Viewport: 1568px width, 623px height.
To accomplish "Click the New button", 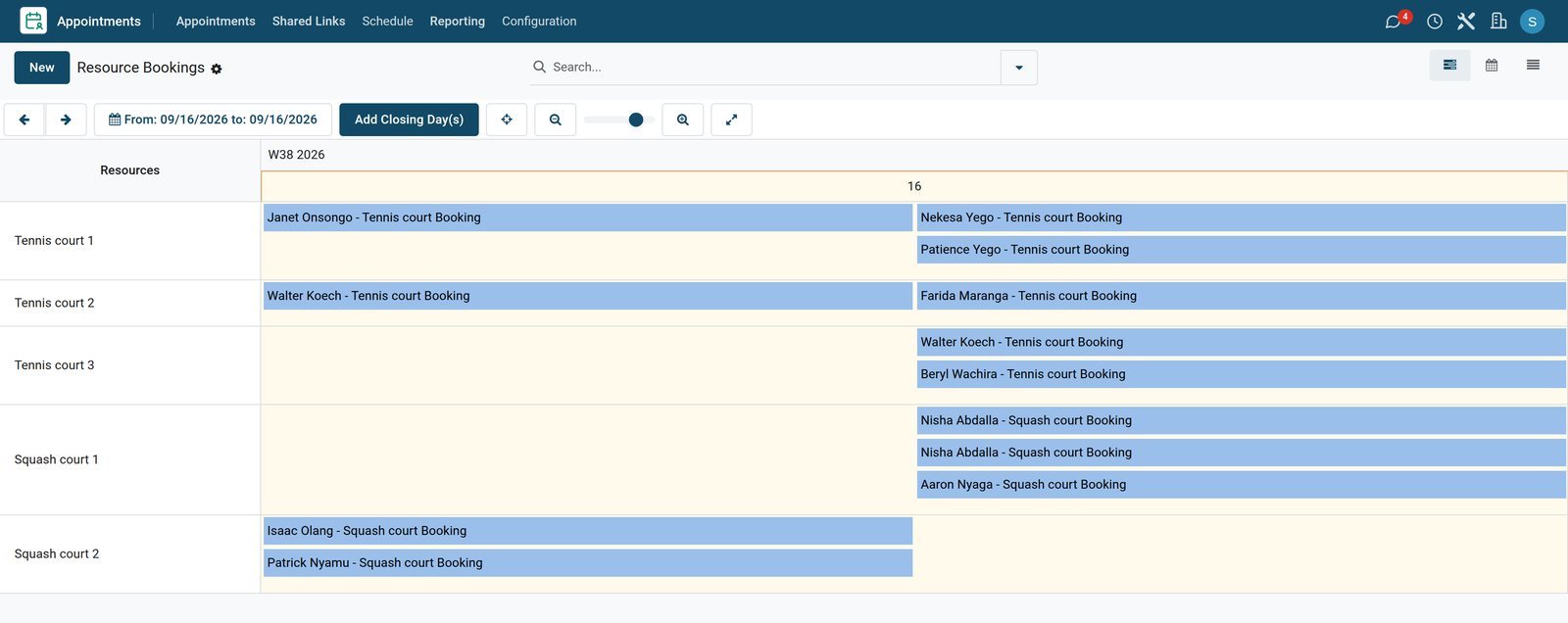I will pos(42,68).
